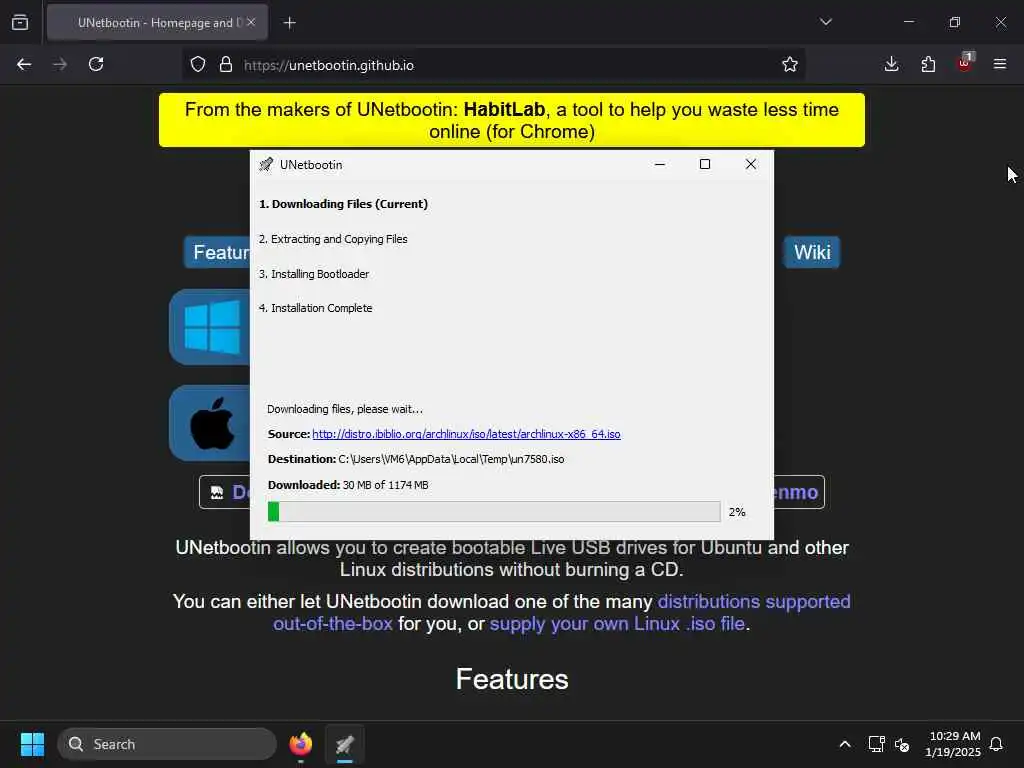Show hidden system tray icons chevron
The image size is (1024, 768).
click(844, 744)
